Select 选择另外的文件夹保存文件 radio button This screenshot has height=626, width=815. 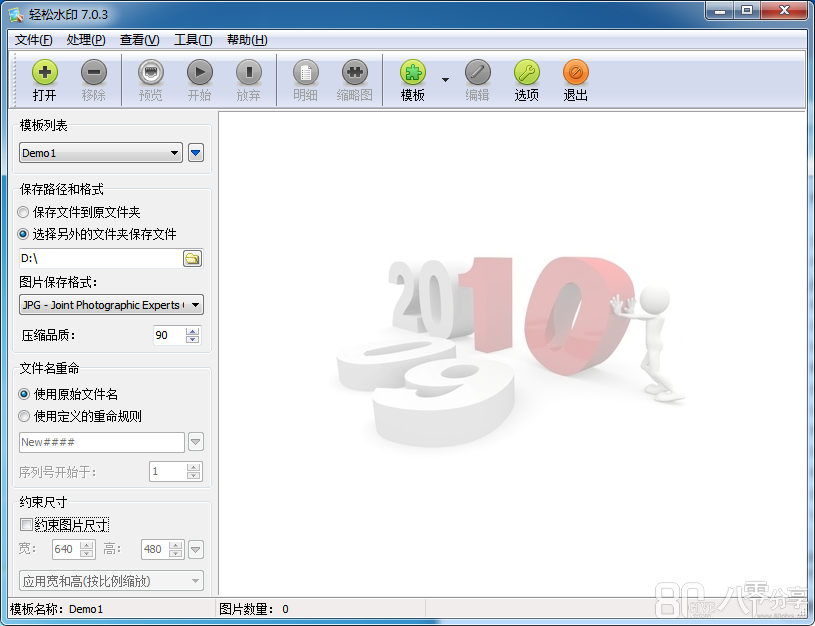pyautogui.click(x=23, y=234)
